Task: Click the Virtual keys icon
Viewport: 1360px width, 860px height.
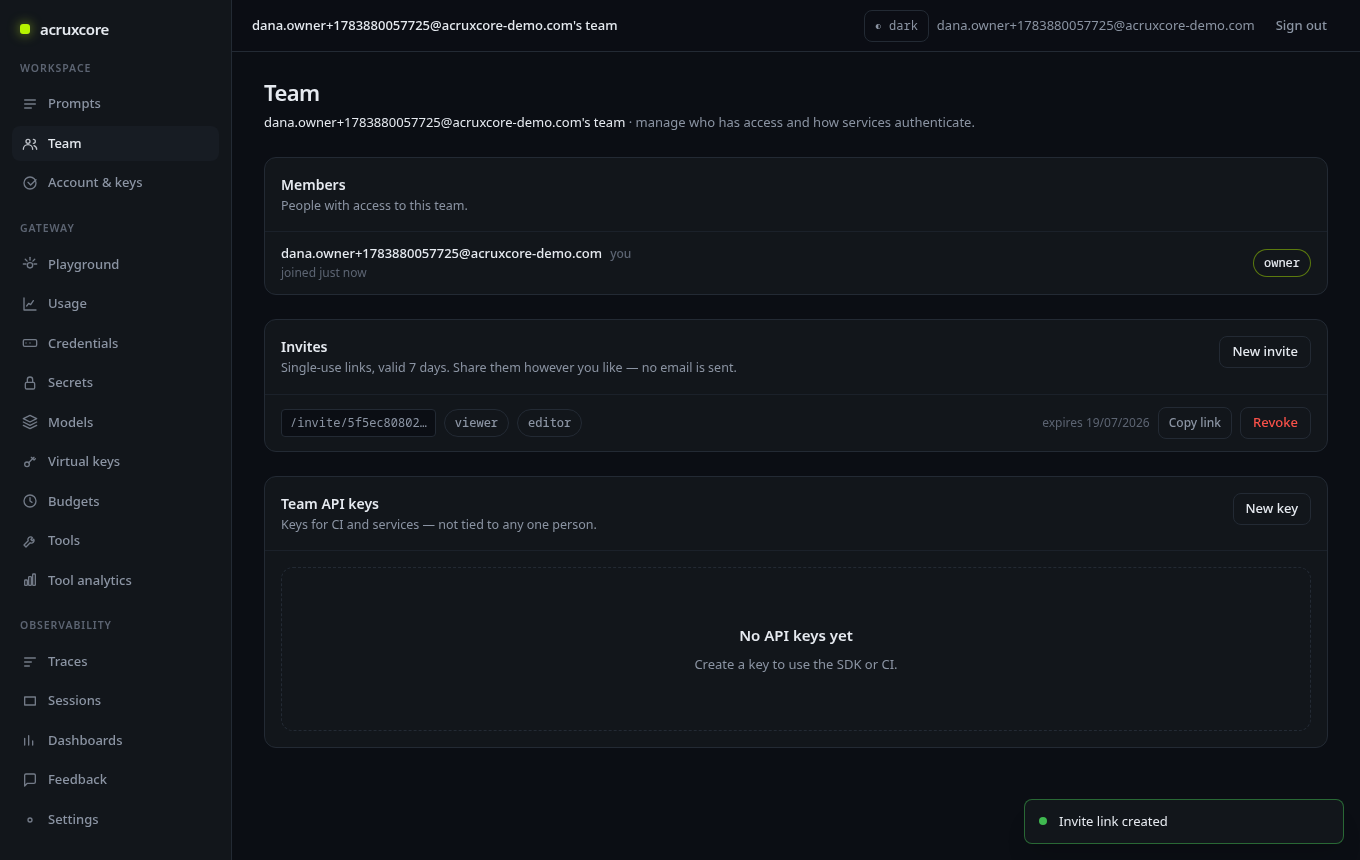Action: coord(30,462)
